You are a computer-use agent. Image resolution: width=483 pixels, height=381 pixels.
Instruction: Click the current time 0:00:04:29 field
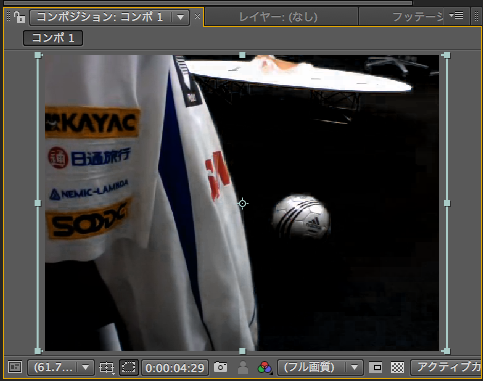coord(175,368)
